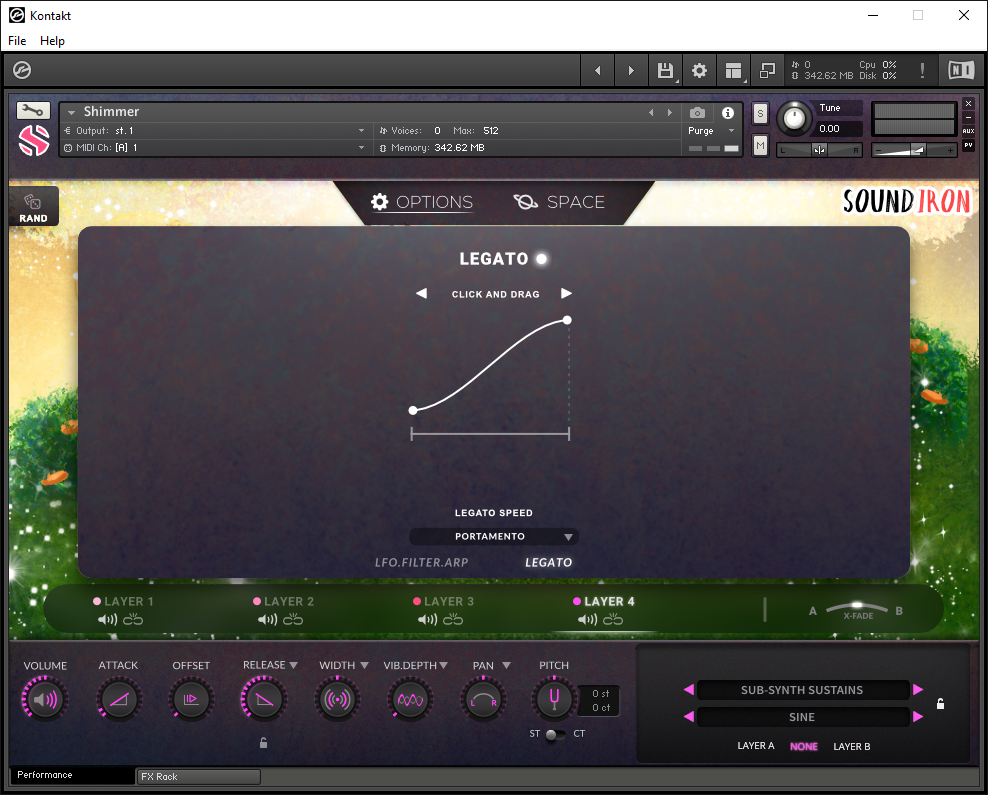Click Layer 1 speaker mute icon
The width and height of the screenshot is (988, 795).
pyautogui.click(x=107, y=619)
